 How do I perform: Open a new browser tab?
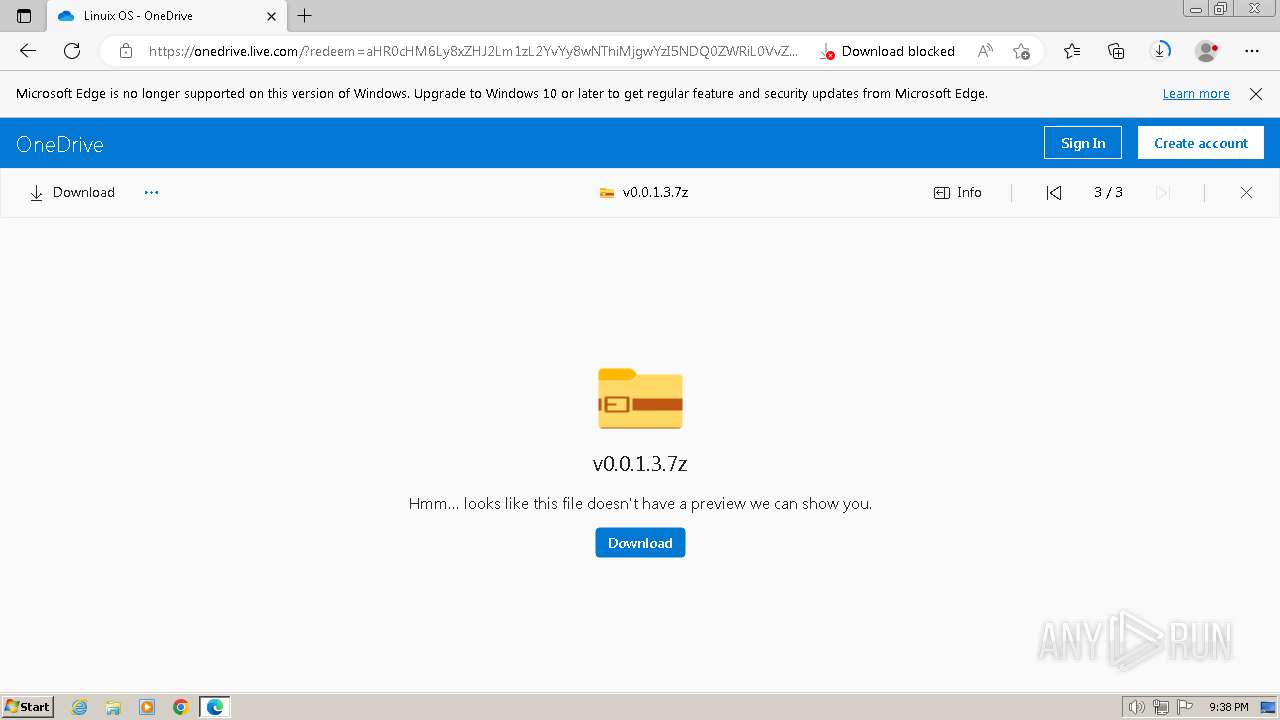click(305, 16)
